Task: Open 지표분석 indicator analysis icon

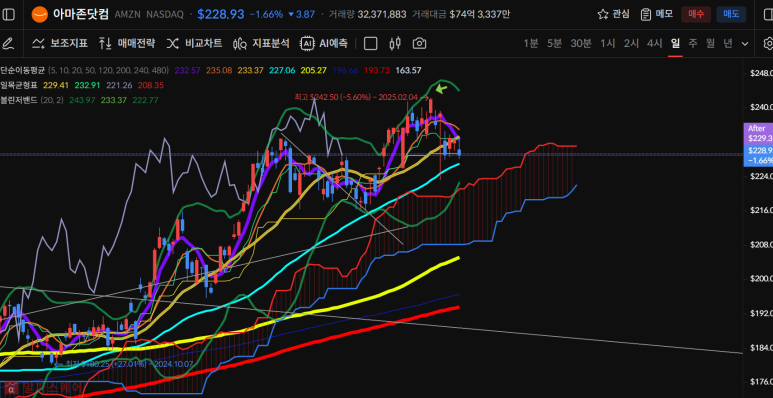Action: 240,44
